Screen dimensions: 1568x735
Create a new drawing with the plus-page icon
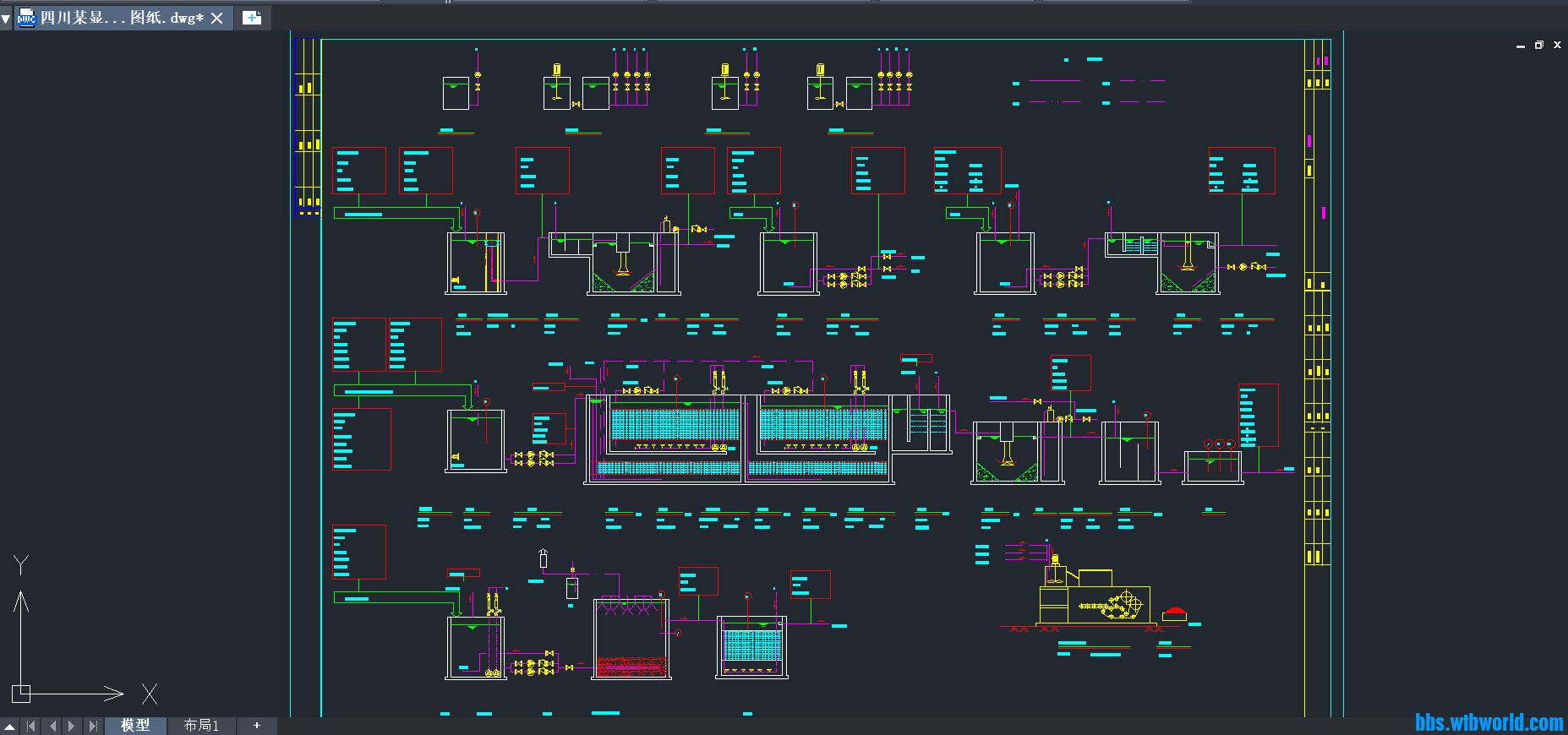[252, 18]
